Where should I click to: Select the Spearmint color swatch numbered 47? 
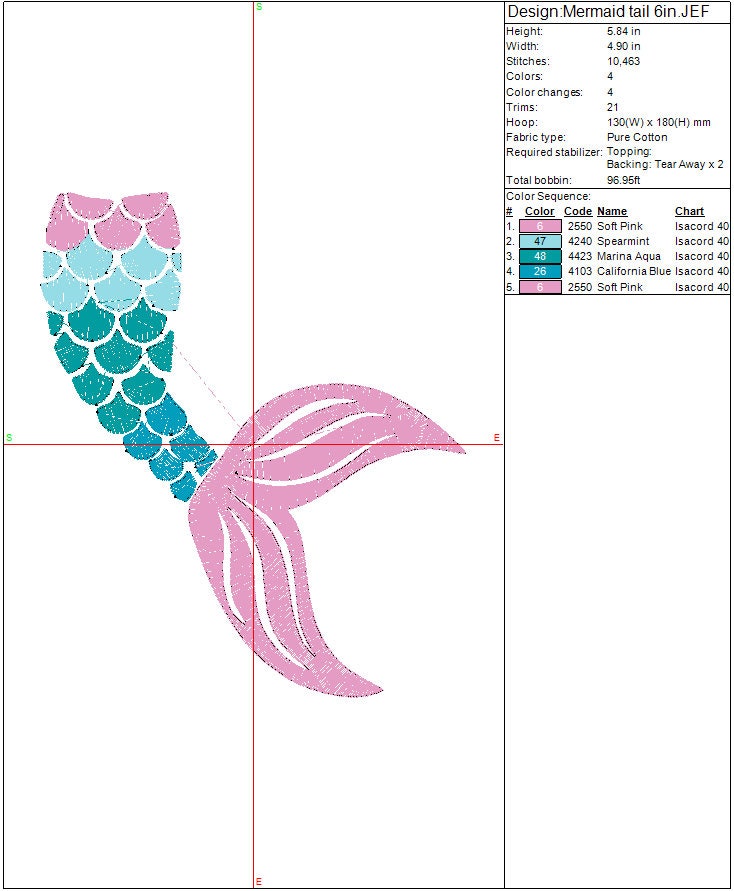[540, 242]
